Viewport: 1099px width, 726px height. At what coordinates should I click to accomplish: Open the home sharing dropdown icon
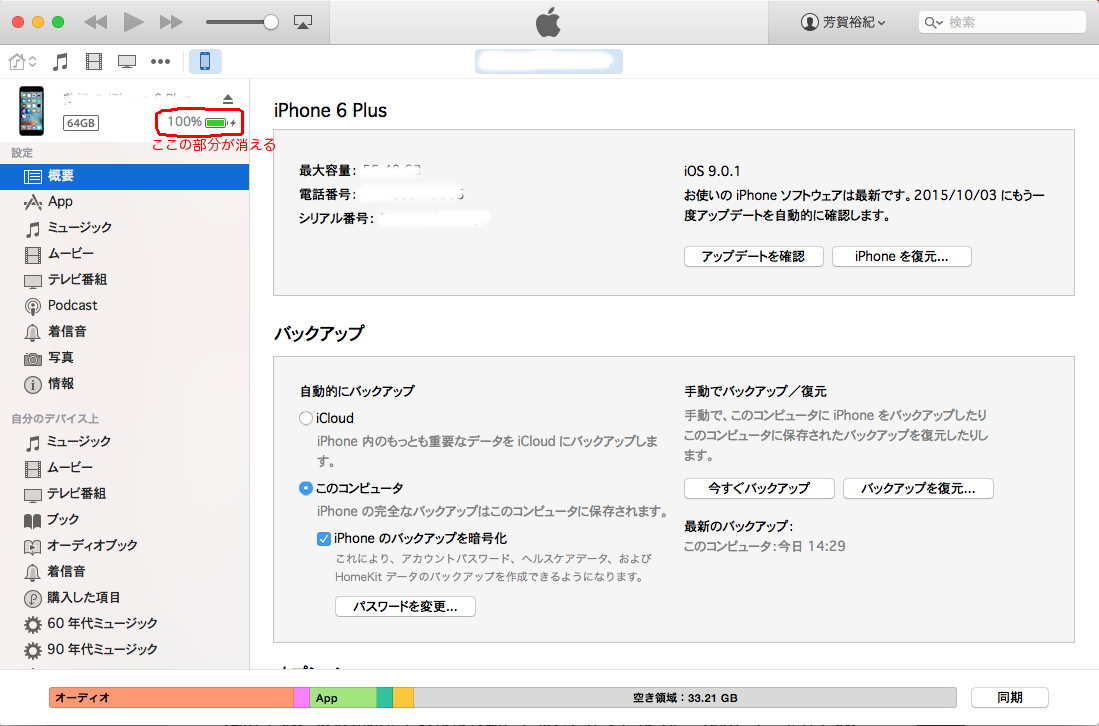pyautogui.click(x=22, y=62)
